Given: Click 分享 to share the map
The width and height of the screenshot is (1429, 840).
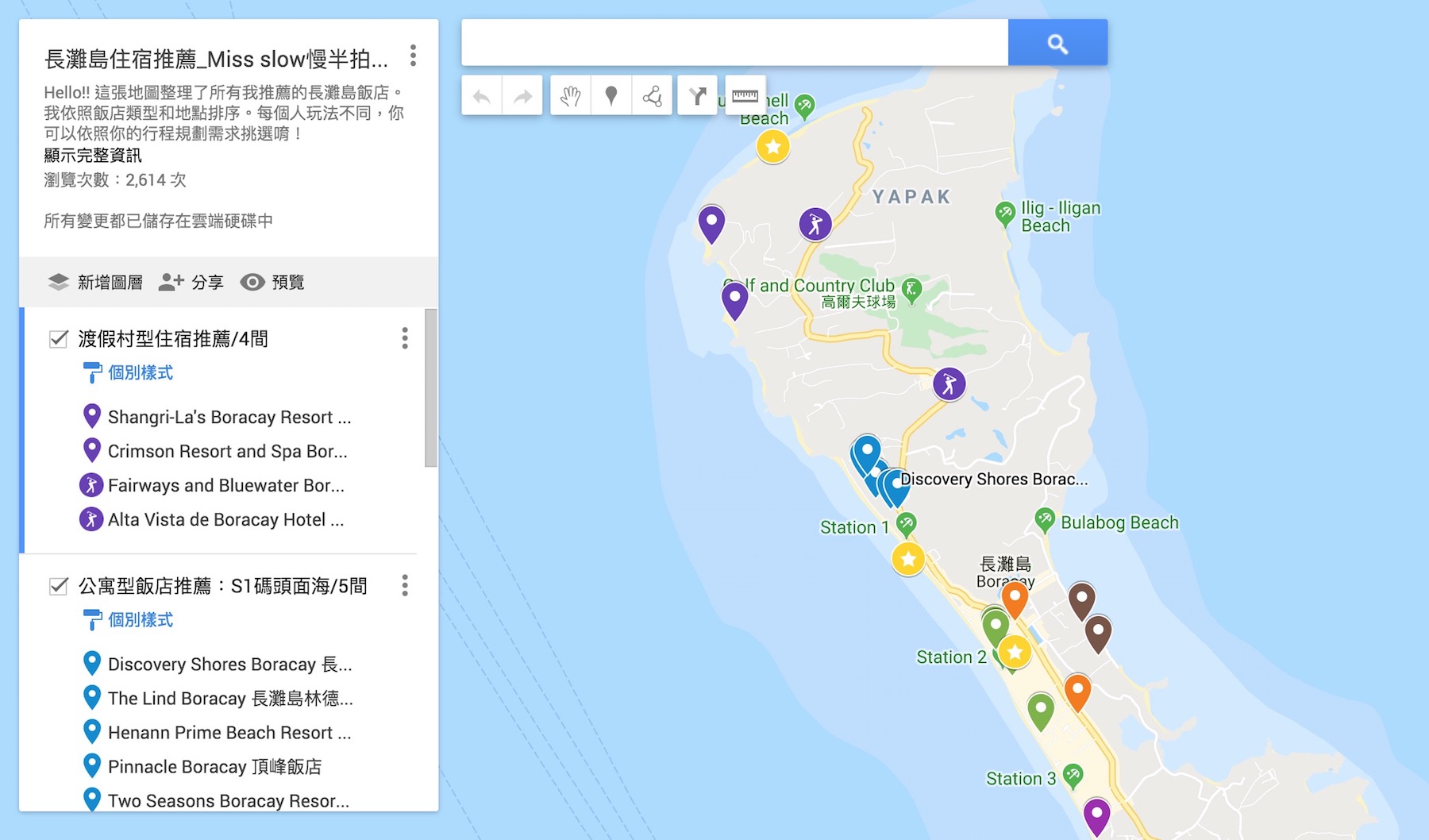Looking at the screenshot, I should point(191,282).
